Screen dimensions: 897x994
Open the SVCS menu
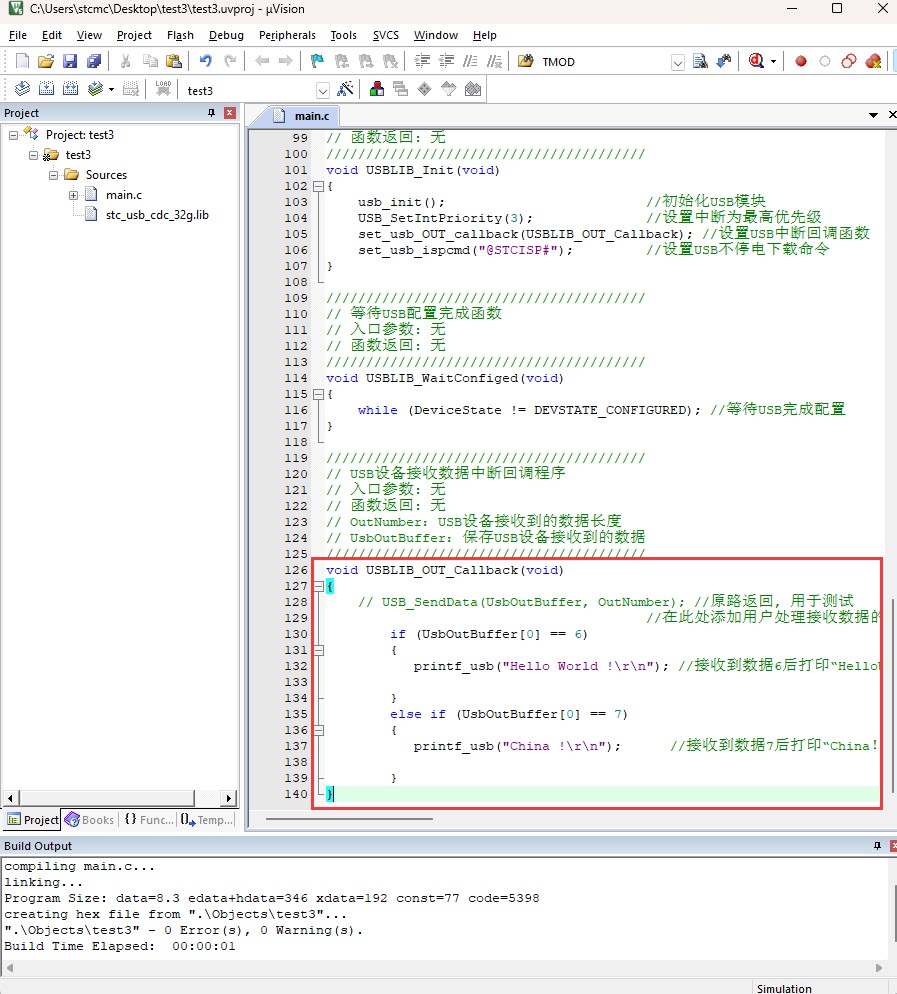pos(385,36)
